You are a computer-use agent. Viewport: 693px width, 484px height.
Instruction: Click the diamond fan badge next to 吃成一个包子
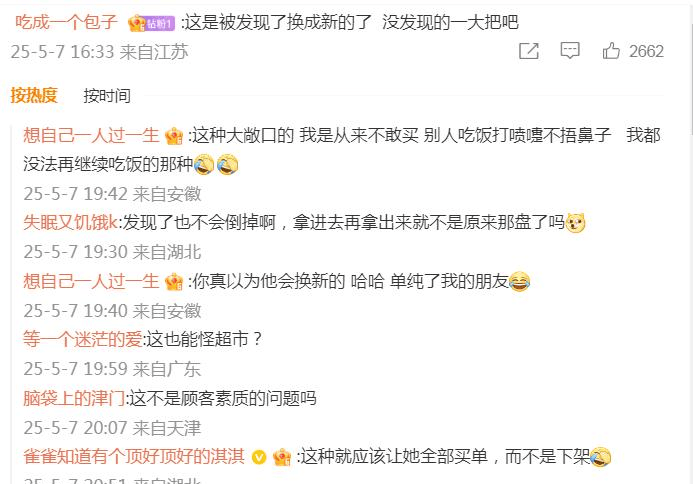pos(152,23)
